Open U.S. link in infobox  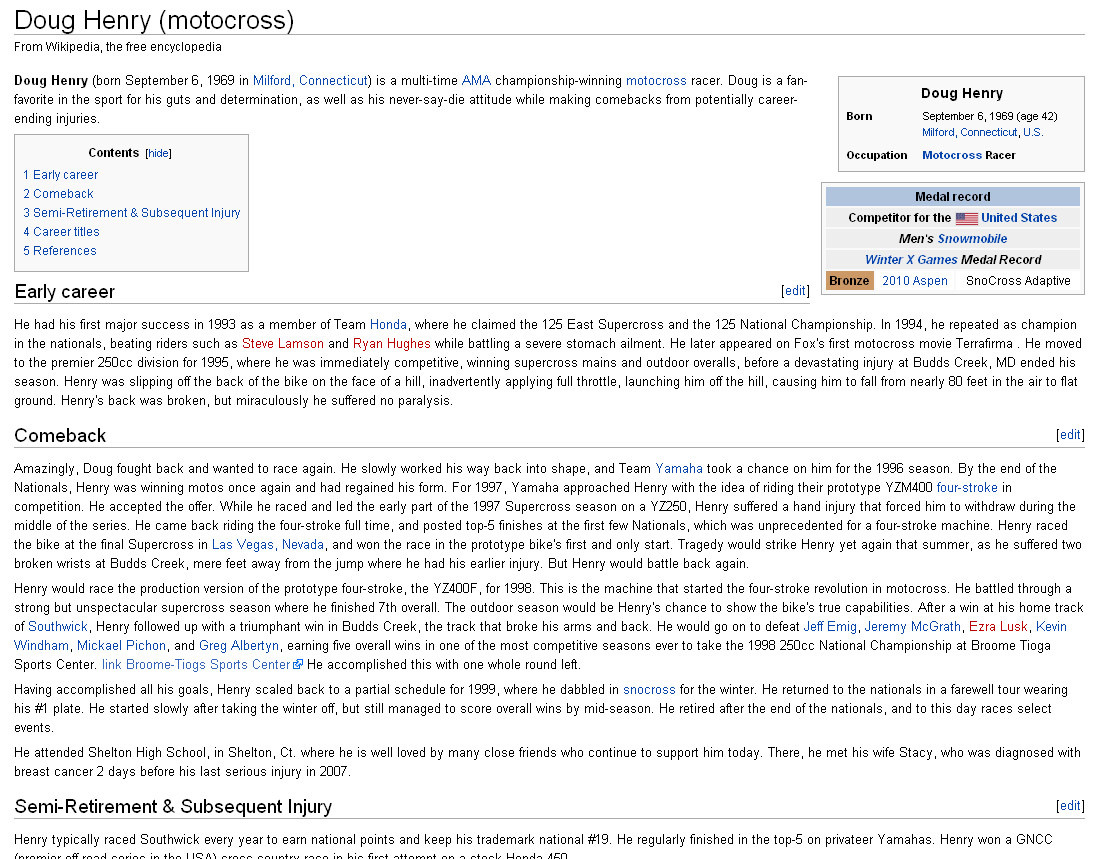tap(1033, 132)
